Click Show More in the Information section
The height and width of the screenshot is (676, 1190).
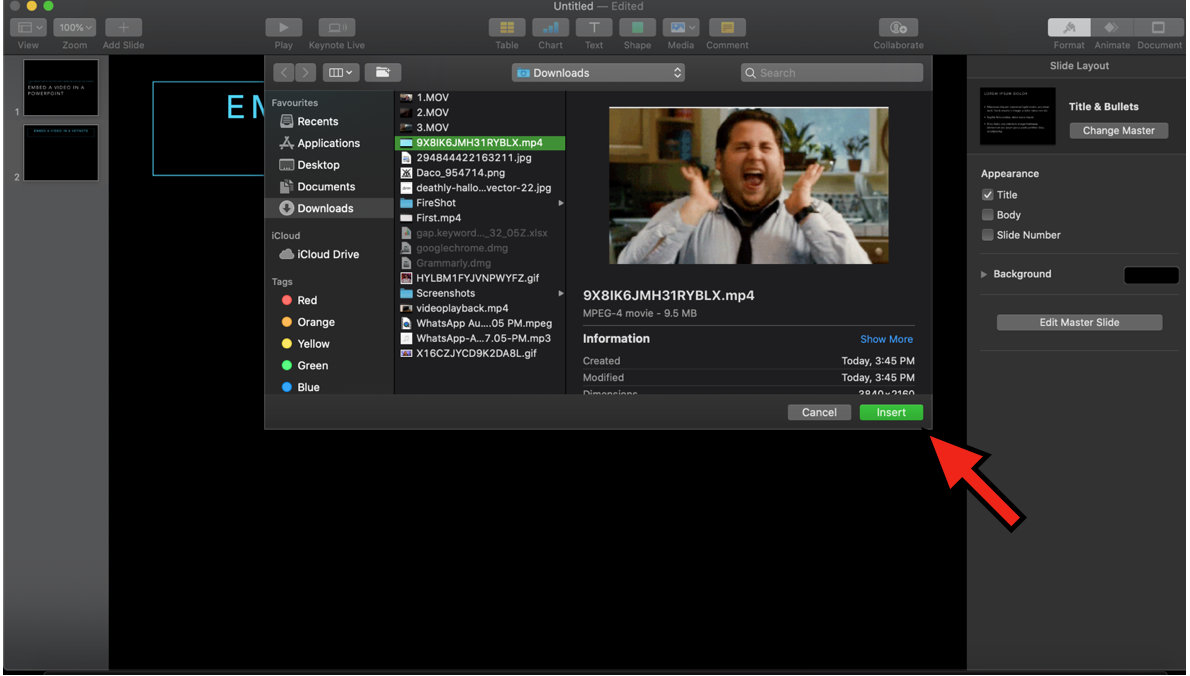[886, 339]
